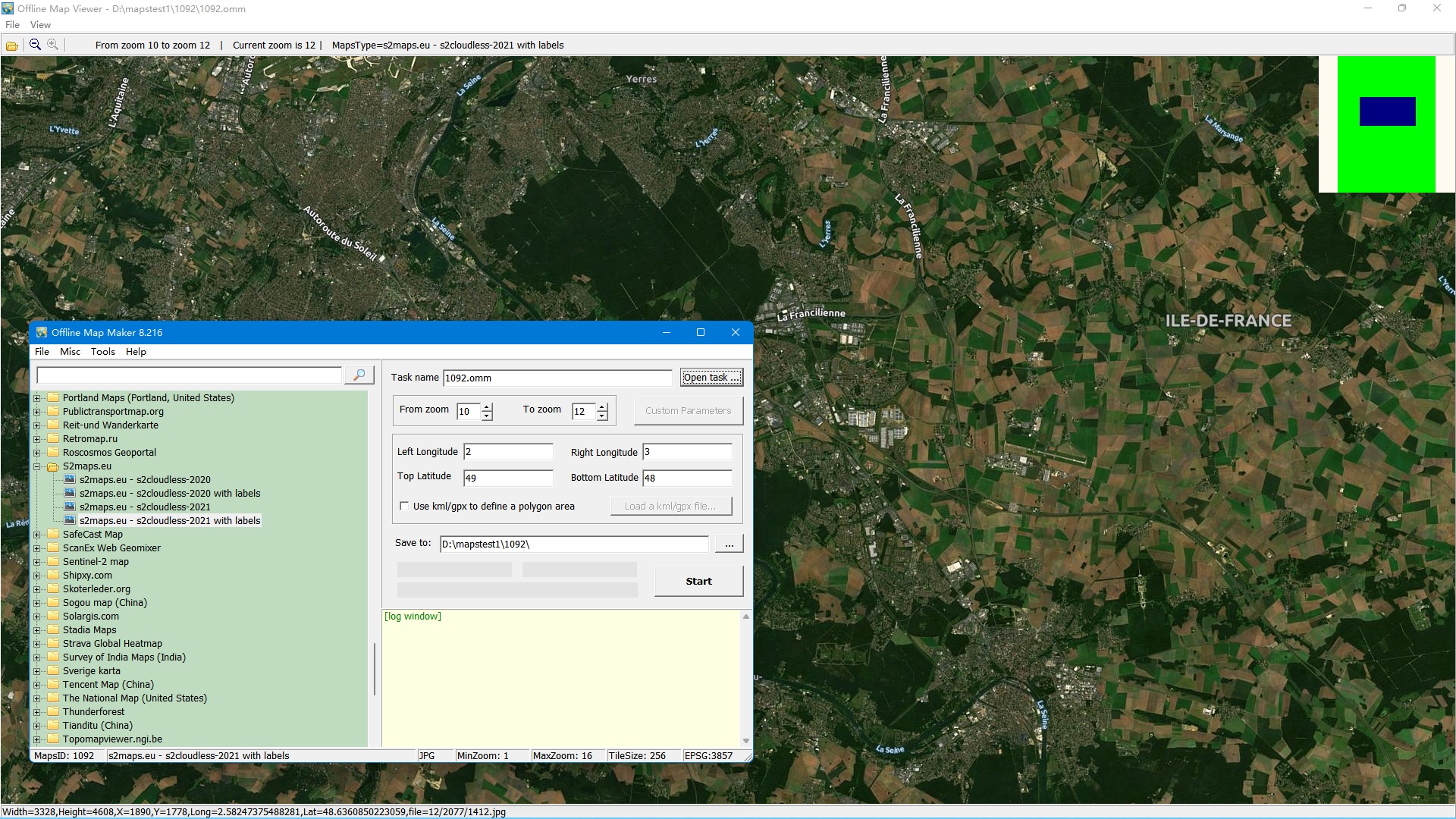Expand the Portland Maps tree node

tap(36, 398)
